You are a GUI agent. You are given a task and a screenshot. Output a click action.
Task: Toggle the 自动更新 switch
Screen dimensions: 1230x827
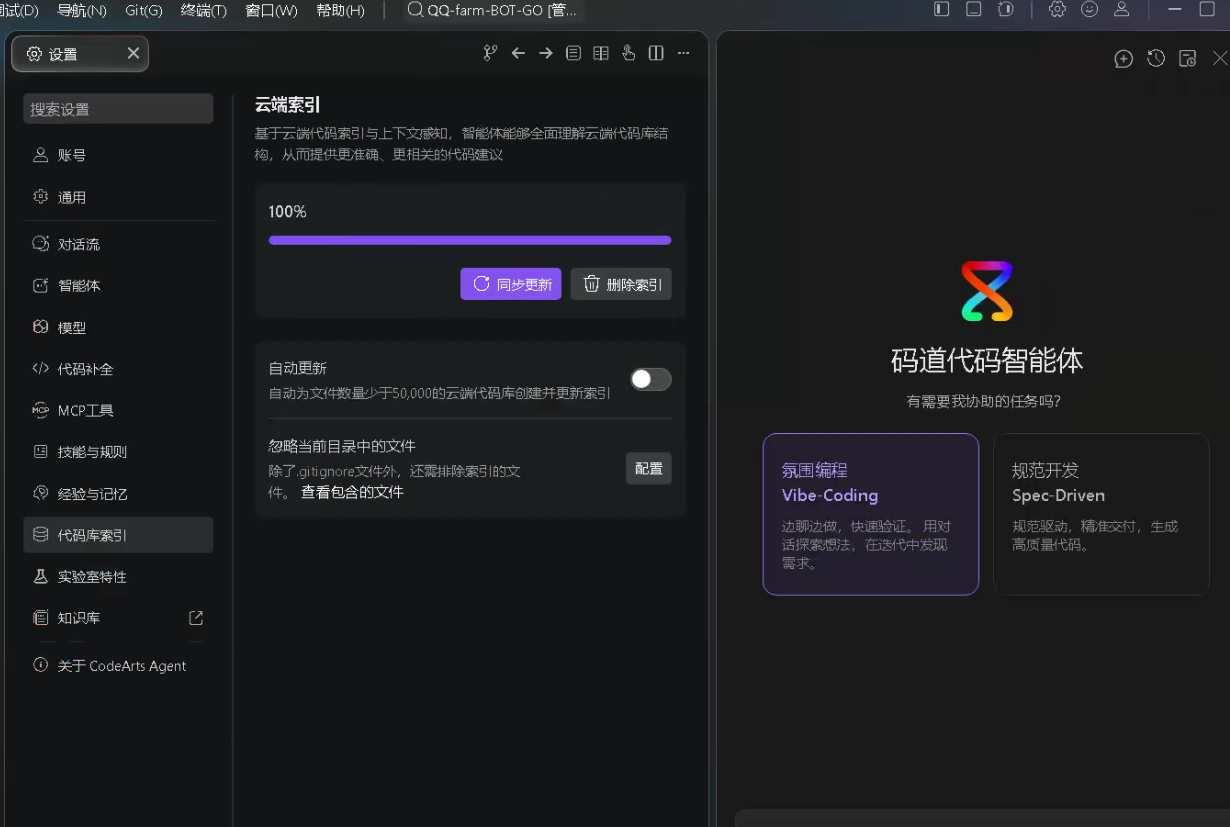click(651, 379)
